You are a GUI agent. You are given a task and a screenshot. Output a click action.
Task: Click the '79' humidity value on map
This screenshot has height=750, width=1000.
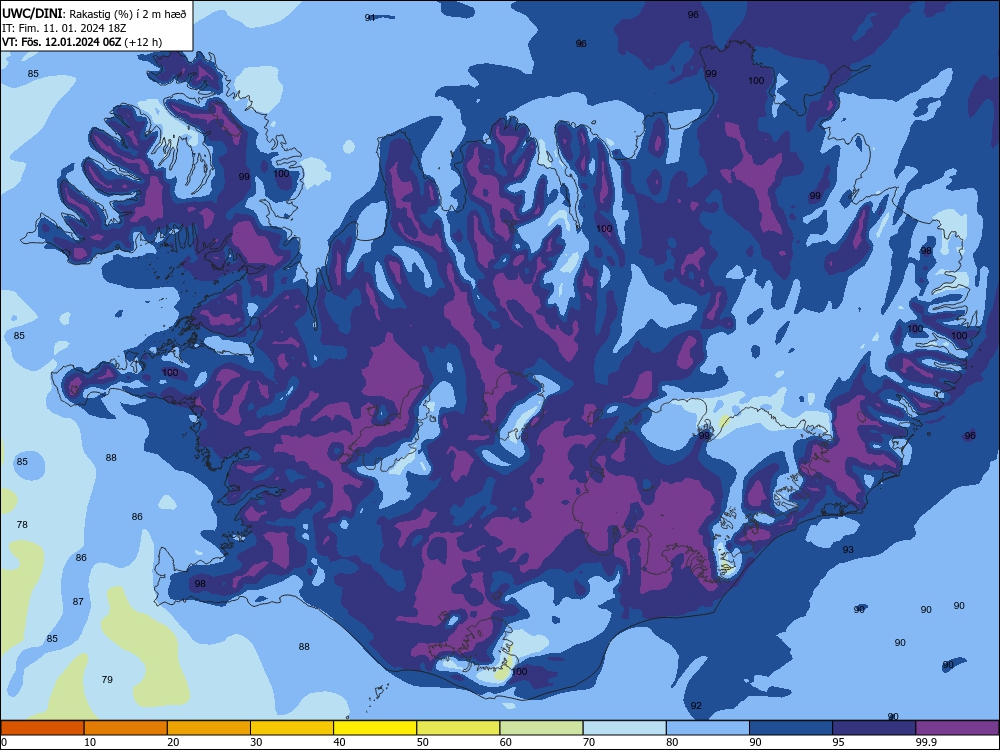point(107,679)
